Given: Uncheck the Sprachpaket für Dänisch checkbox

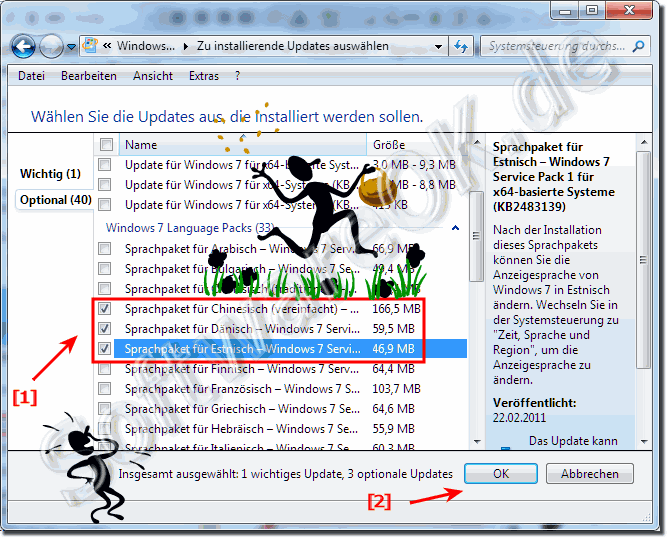Looking at the screenshot, I should click(105, 328).
